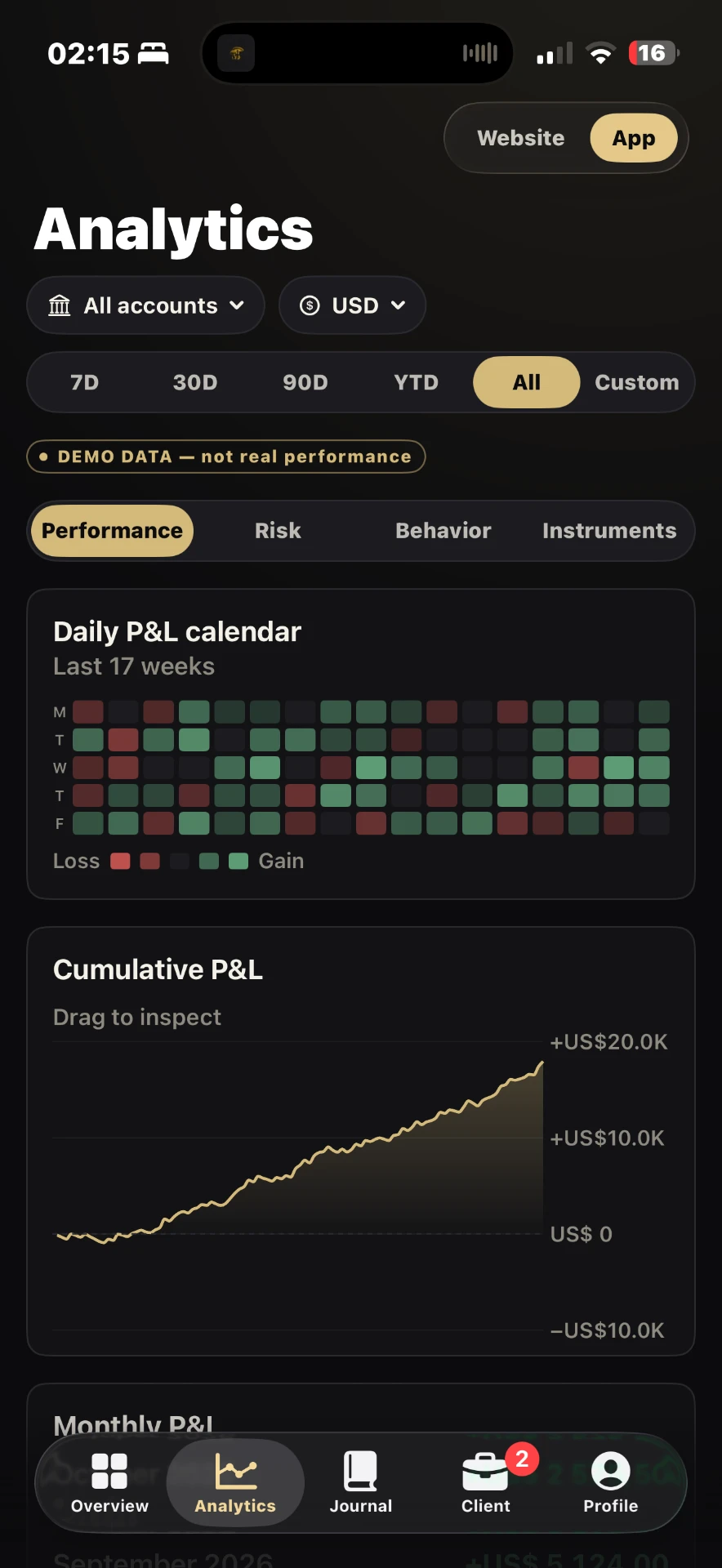Screen dimensions: 722x1568
Task: Tap the sleep focus bed icon
Action: (x=153, y=54)
